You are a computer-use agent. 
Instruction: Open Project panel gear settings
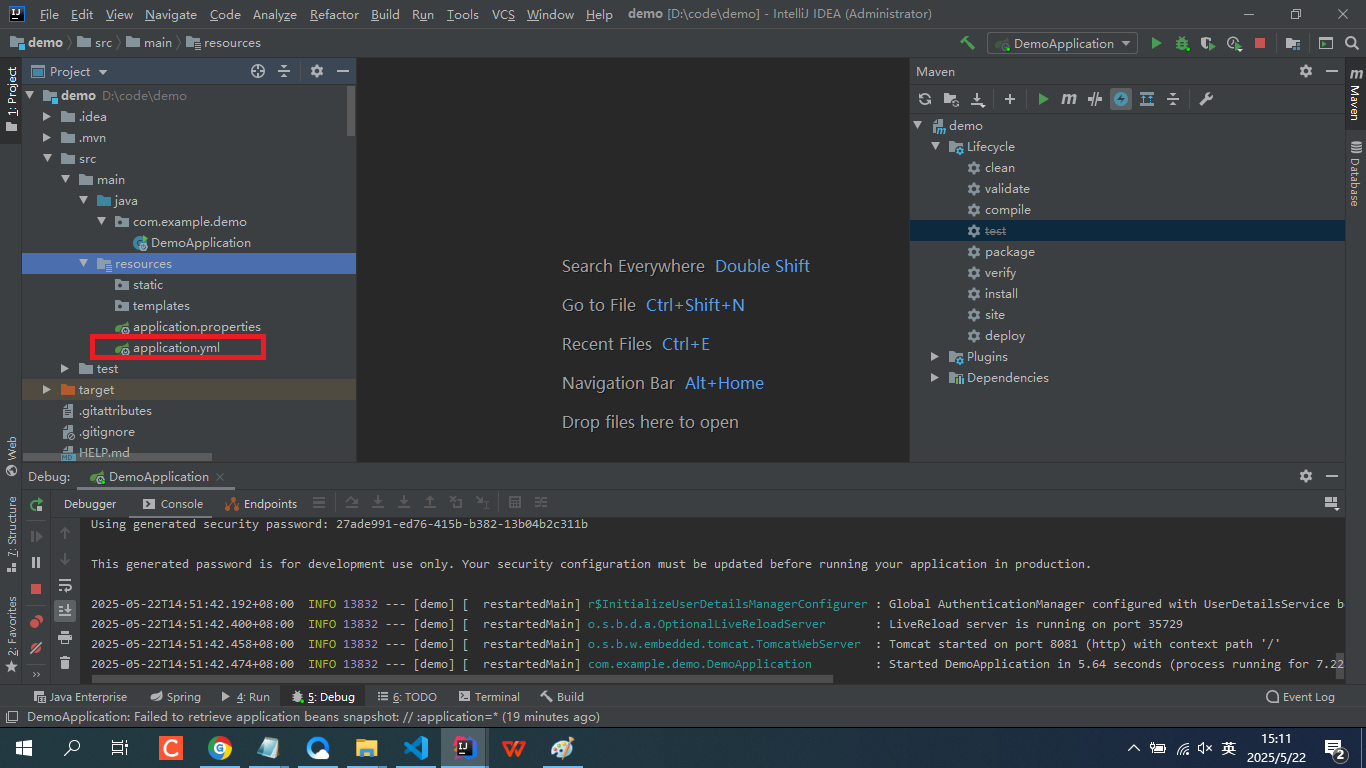click(x=317, y=71)
